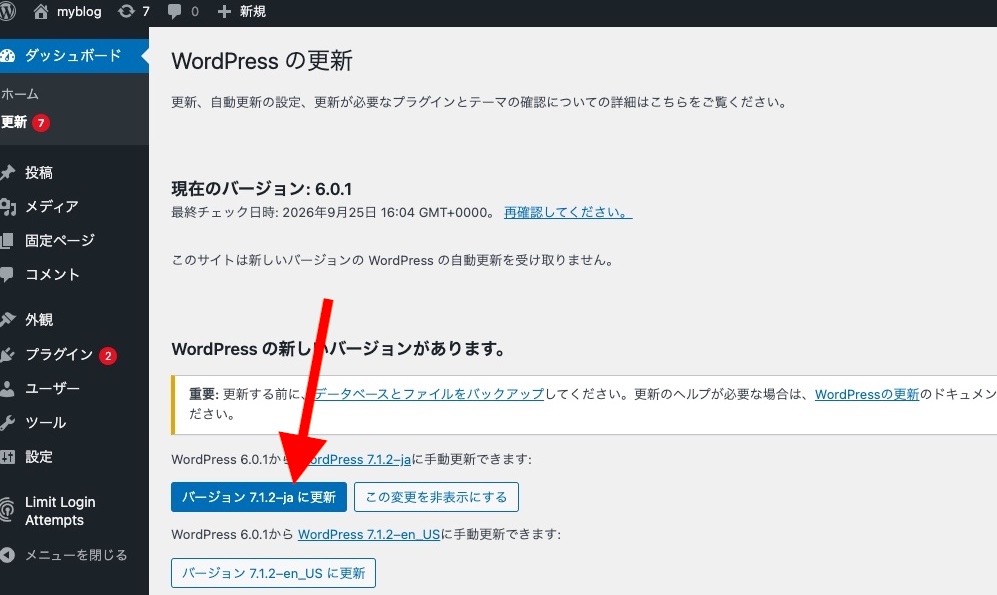Viewport: 997px width, 595px height.
Task: Open the WordPress logo menu
Action: (7, 11)
